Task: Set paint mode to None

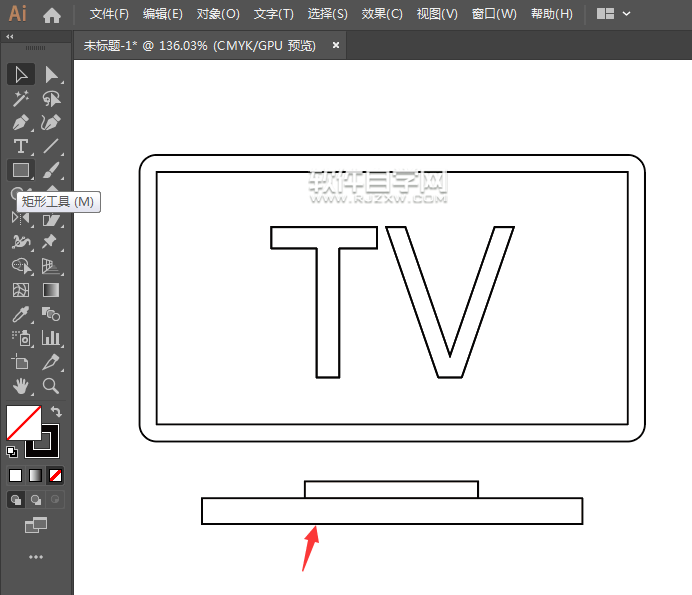Action: 56,475
